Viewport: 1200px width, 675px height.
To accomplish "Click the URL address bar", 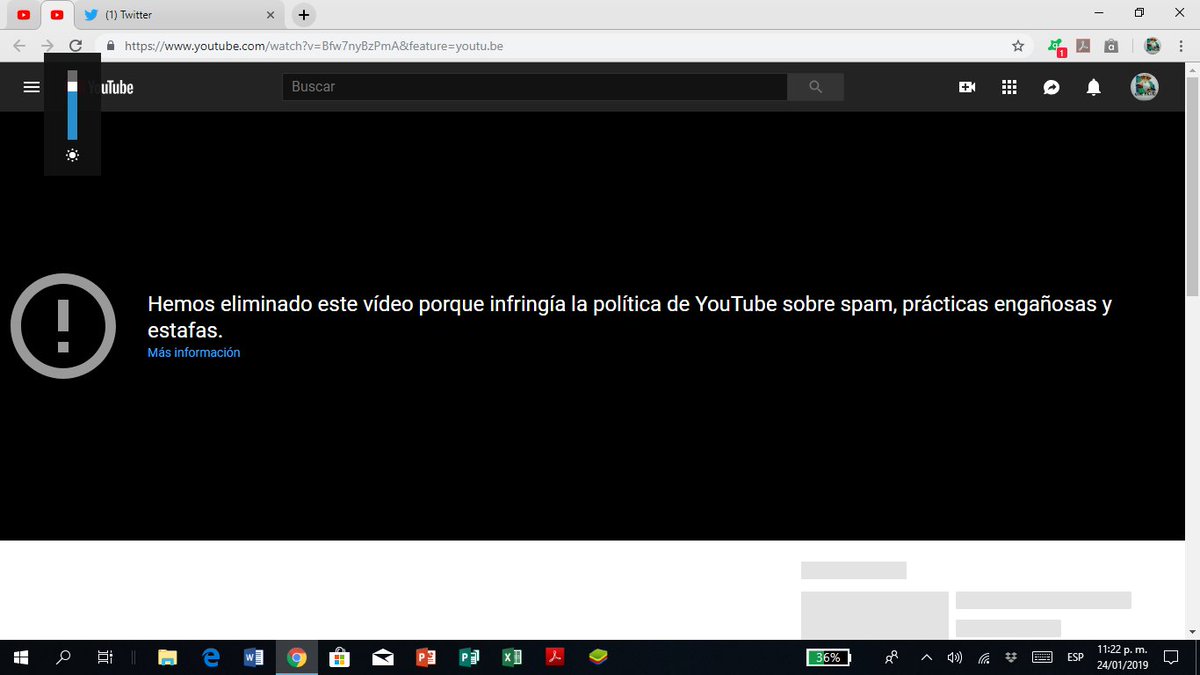I will click(560, 45).
